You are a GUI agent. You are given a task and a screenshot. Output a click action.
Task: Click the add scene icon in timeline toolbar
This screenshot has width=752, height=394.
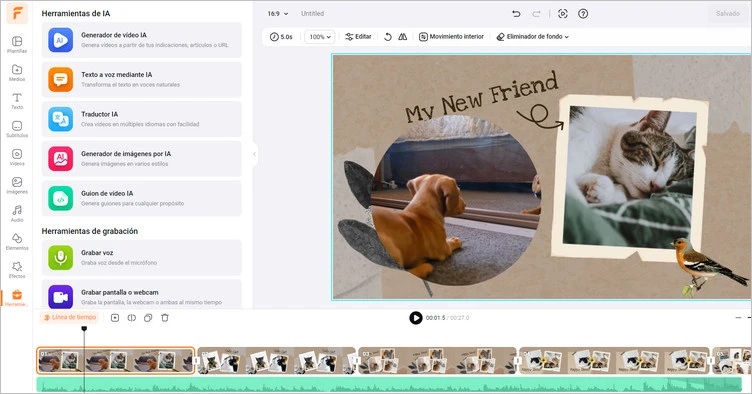click(115, 318)
